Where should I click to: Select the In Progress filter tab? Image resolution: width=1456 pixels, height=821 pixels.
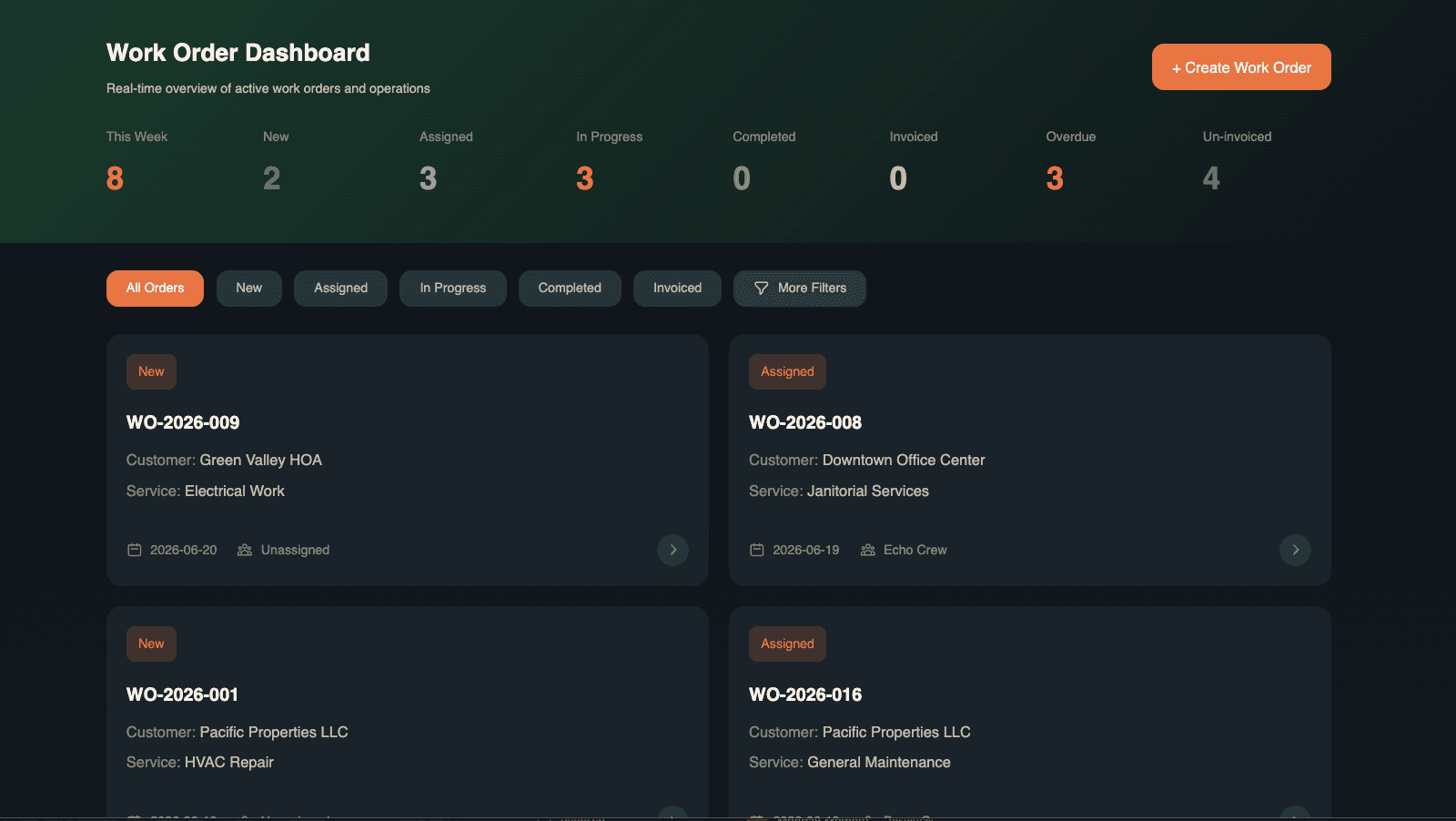tap(453, 289)
